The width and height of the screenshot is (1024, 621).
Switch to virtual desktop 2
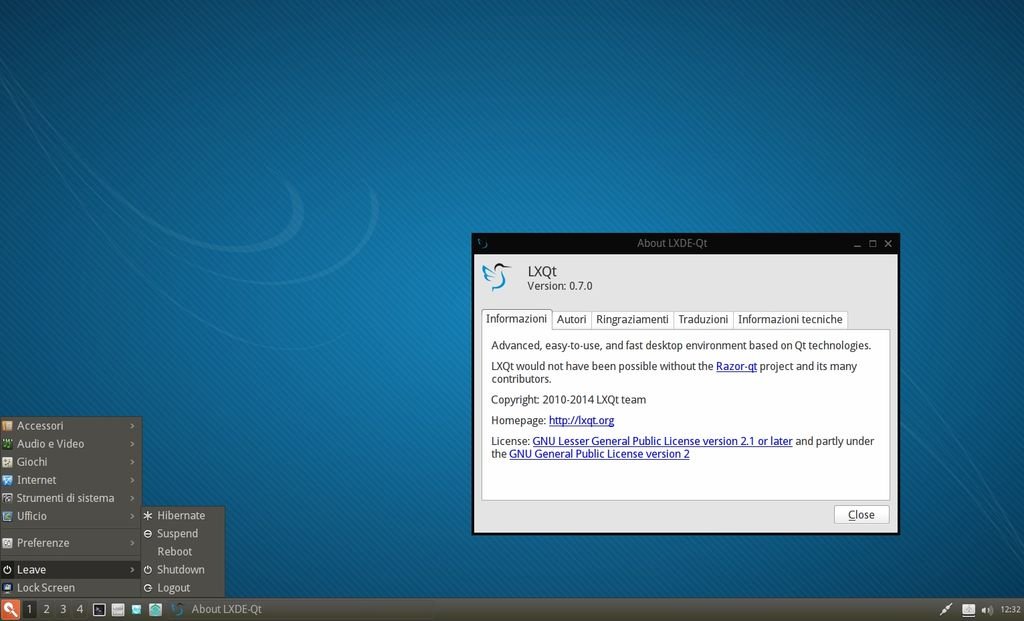(46, 609)
